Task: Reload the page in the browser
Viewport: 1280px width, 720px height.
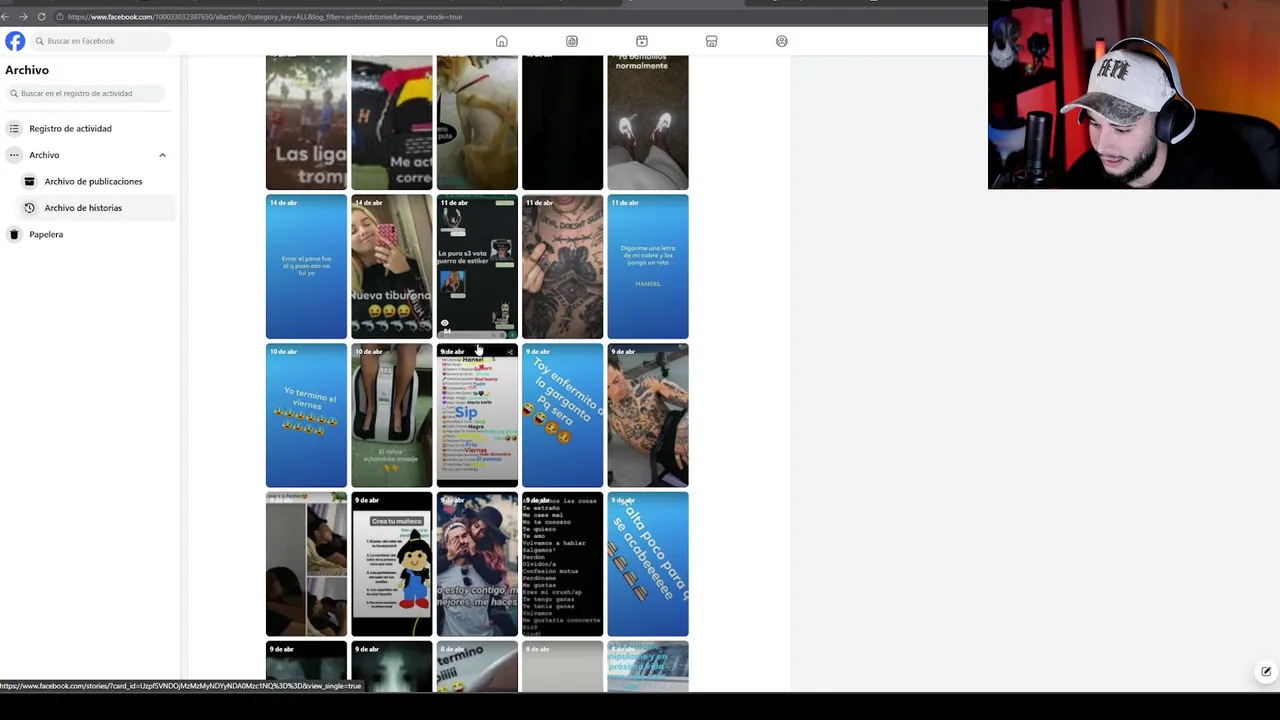Action: (41, 16)
